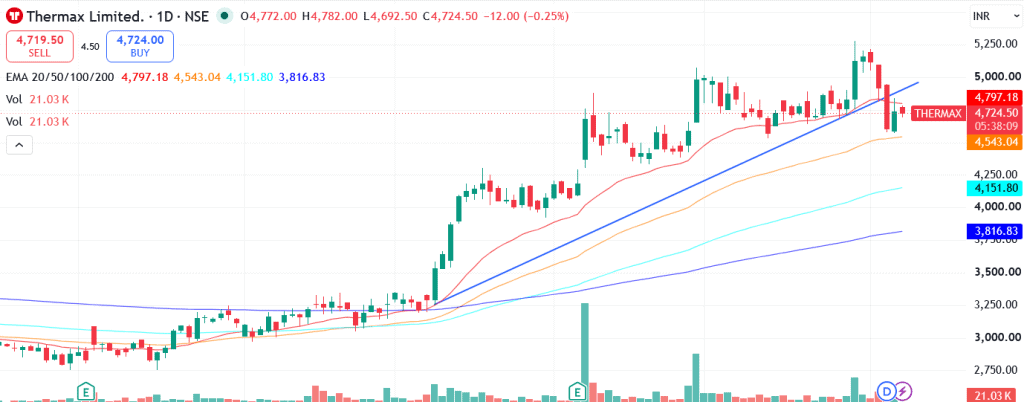Click the 3,250.00 price scale label
The height and width of the screenshot is (402, 1024).
pos(995,305)
